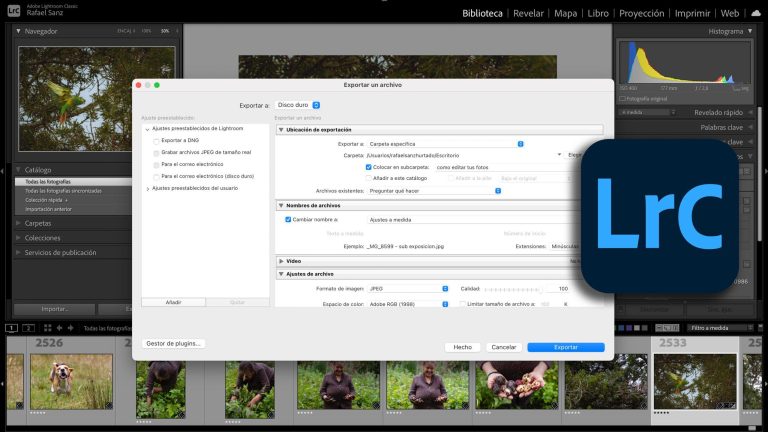Expand the Vídeo section
Screen dimensions: 768x432
click(281, 262)
